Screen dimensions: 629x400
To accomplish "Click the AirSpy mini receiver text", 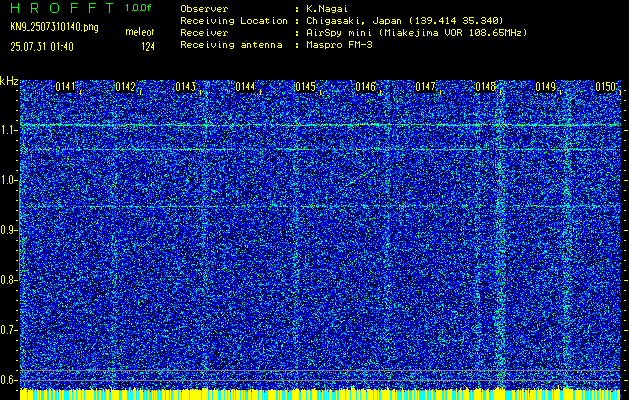I will coord(417,33).
